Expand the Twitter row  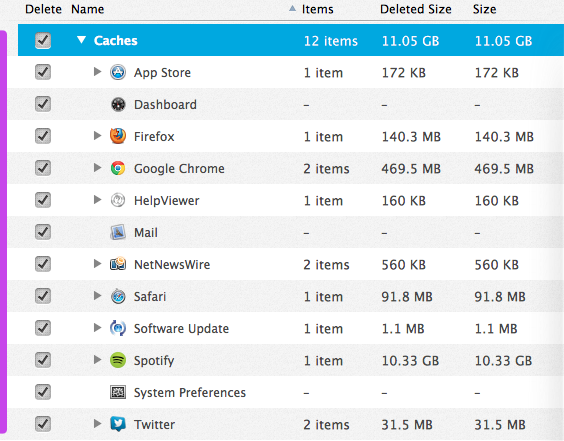coord(97,423)
